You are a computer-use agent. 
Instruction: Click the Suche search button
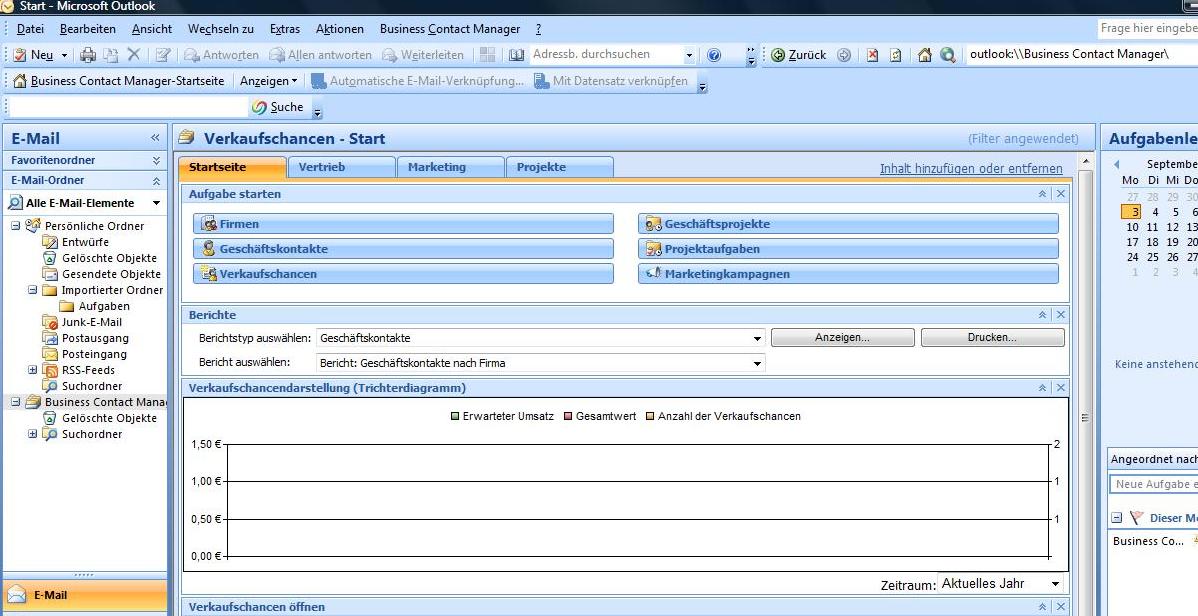click(x=278, y=107)
